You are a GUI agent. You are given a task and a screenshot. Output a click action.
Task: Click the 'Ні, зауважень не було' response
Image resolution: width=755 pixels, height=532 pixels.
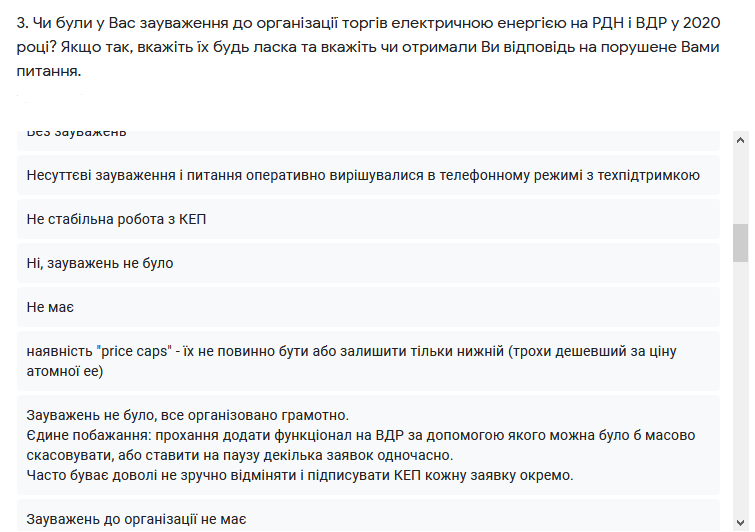[368, 263]
